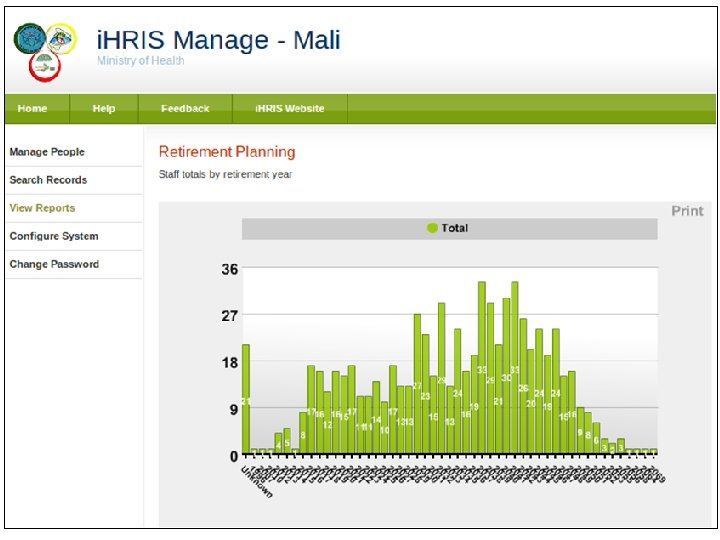Click the y-axis value 36
Screen dimensions: 720x540
[x=230, y=270]
